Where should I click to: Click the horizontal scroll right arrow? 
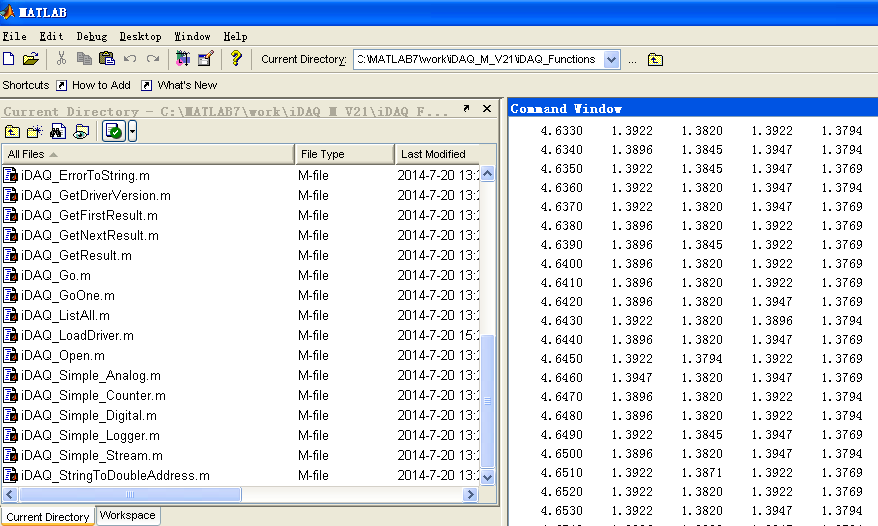(470, 495)
